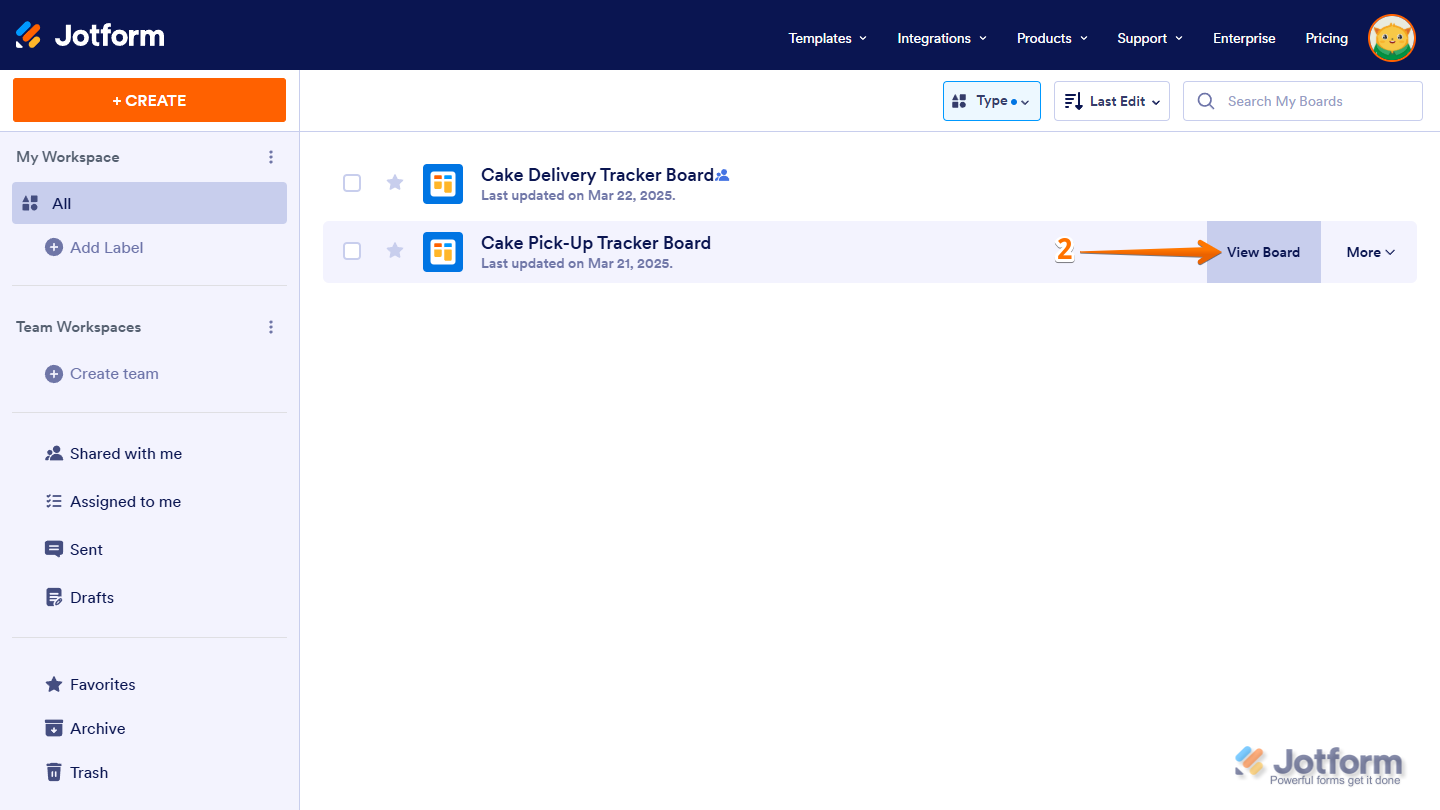This screenshot has height=810, width=1440.
Task: Check the Cake Pick-Up Tracker Board checkbox
Action: (352, 251)
